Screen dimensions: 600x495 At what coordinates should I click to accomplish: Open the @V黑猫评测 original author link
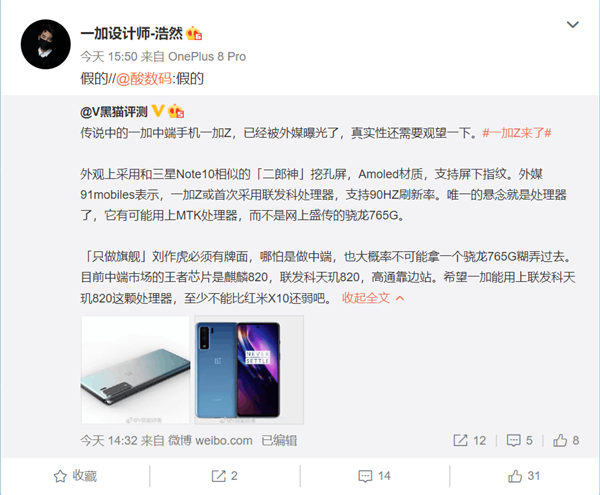(114, 112)
